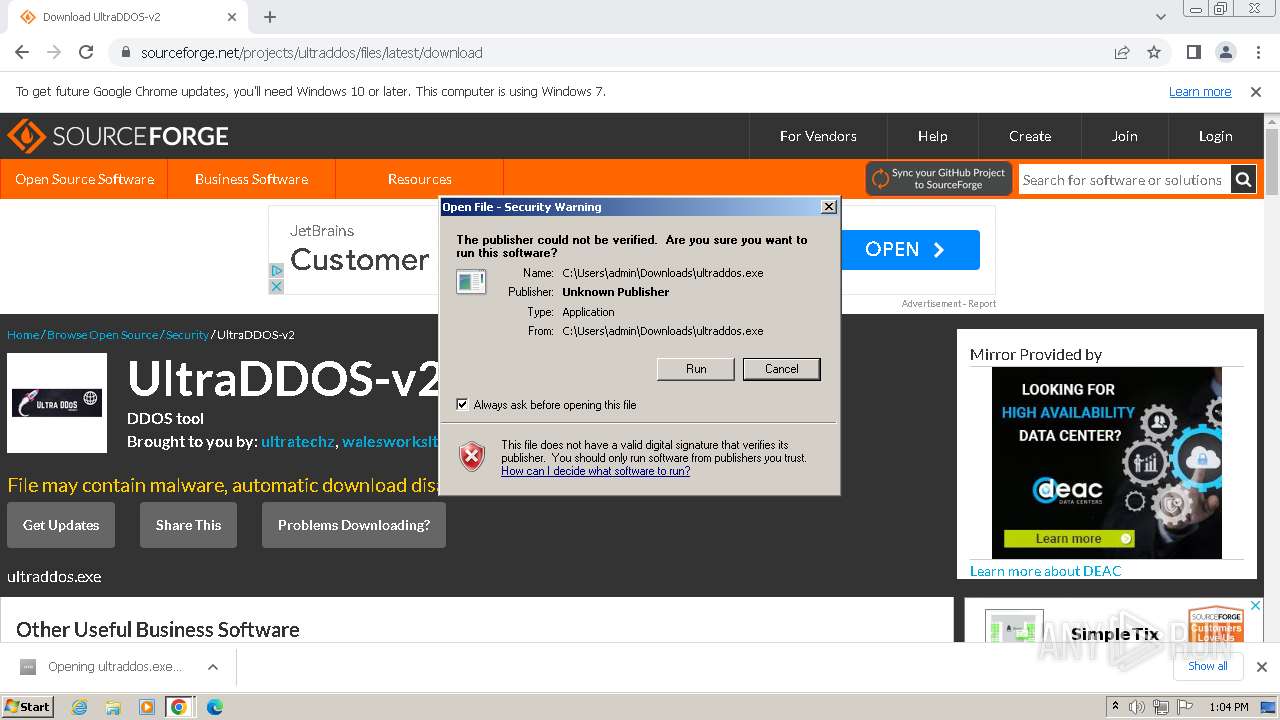The width and height of the screenshot is (1280, 720).
Task: Close the downloads shelf
Action: pos(1261,667)
